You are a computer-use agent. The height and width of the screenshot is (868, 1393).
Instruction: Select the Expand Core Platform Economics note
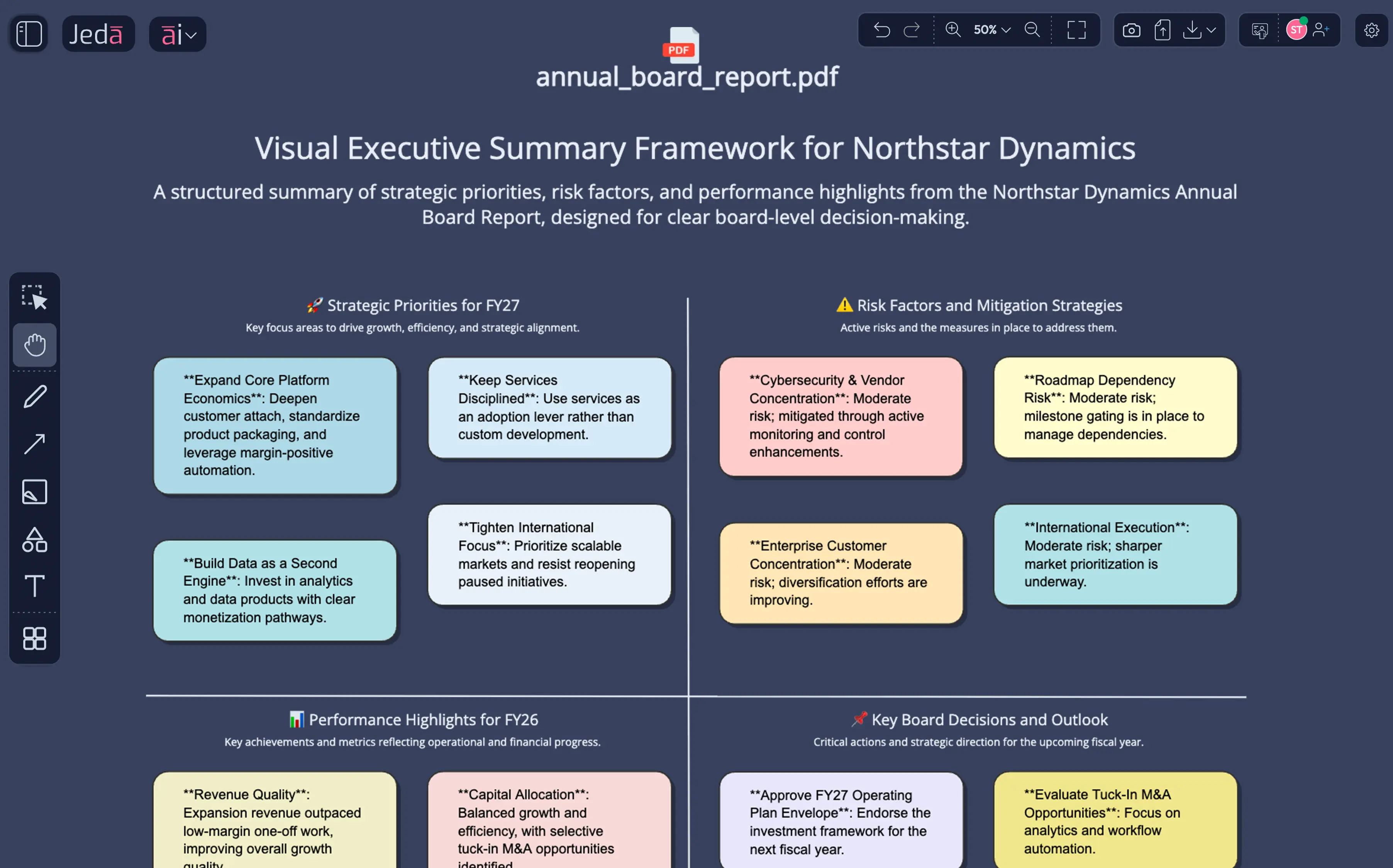pos(275,426)
